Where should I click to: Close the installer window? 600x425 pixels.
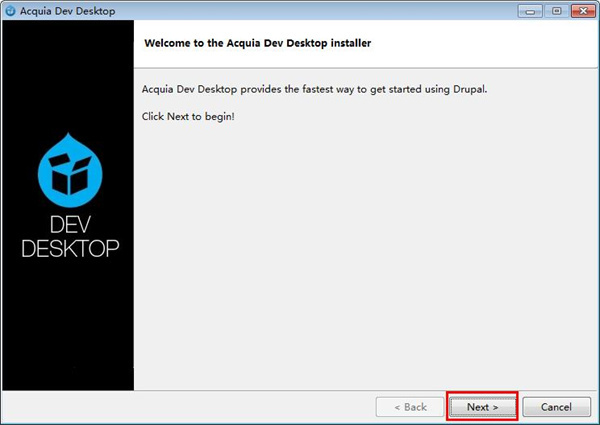(583, 11)
